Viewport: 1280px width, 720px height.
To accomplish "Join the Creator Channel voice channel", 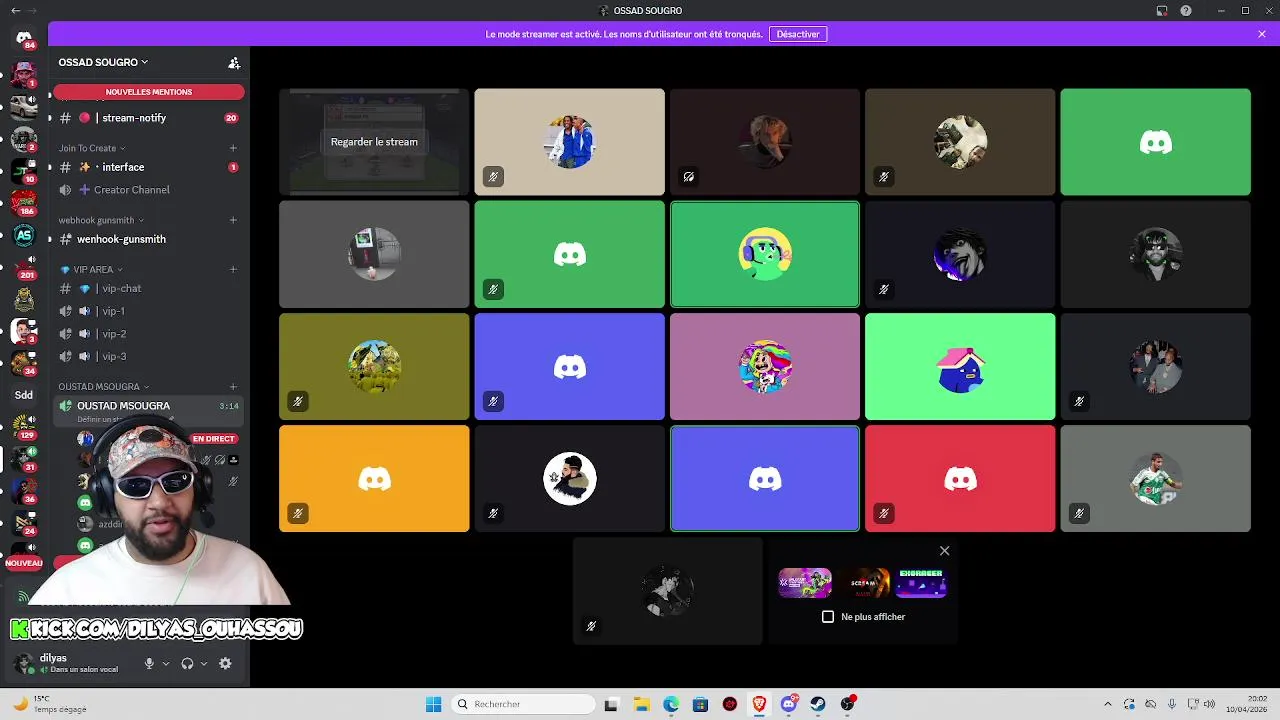I will point(148,190).
